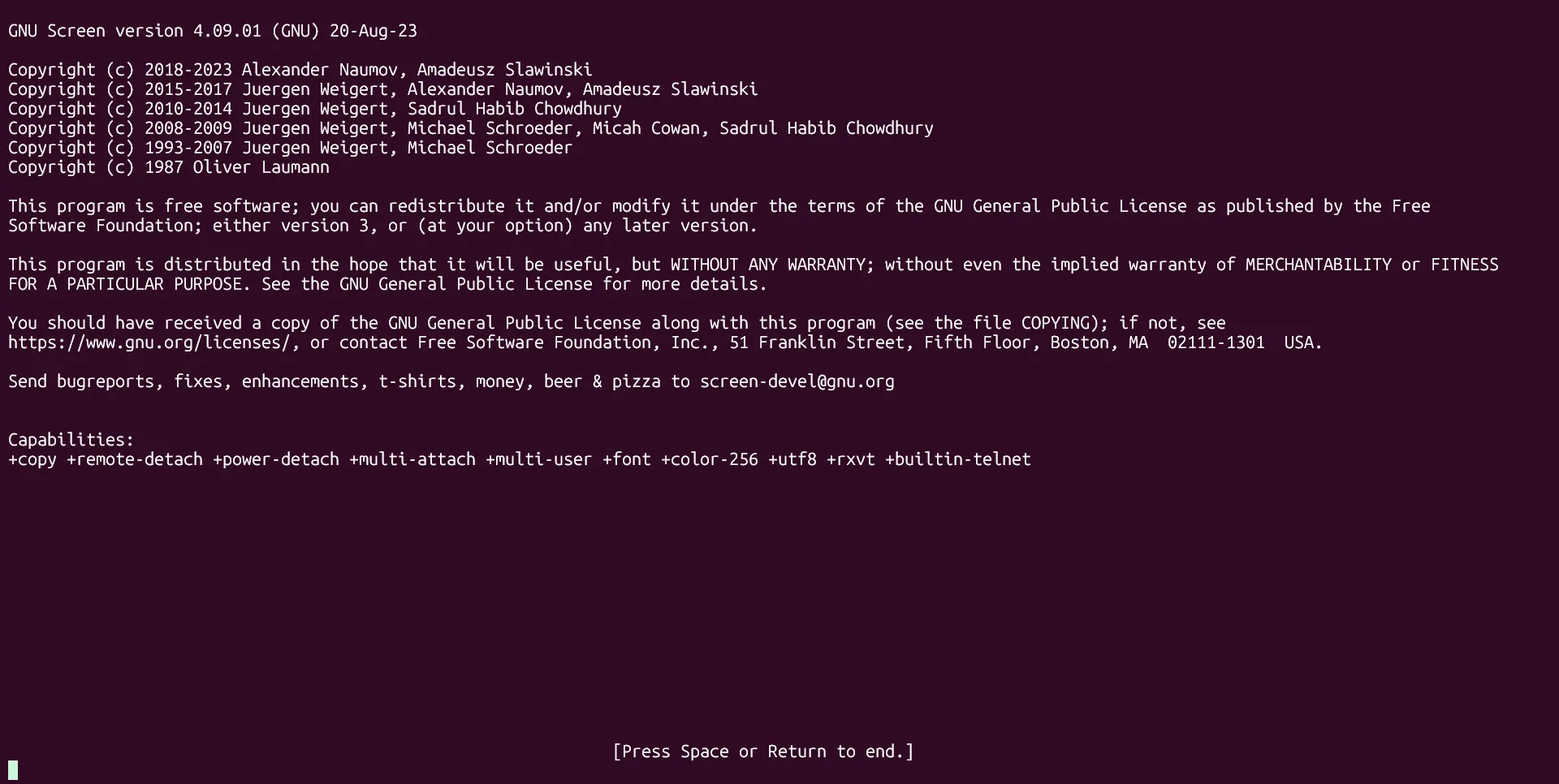
Task: Click the 2018-2023 copyright line
Action: 300,70
